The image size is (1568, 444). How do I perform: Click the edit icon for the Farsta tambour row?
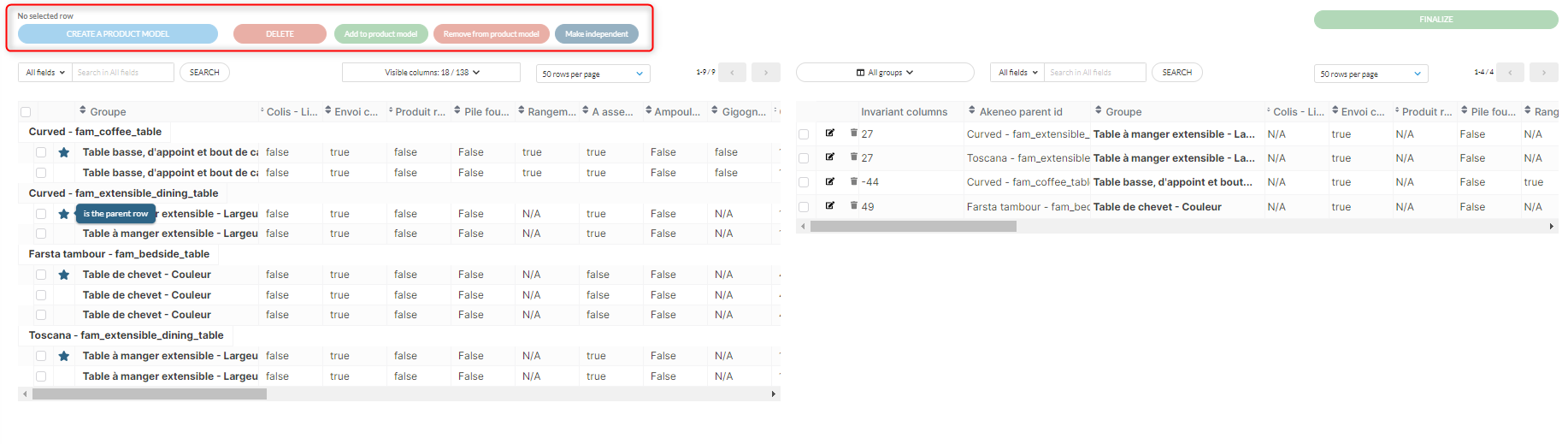tap(829, 205)
